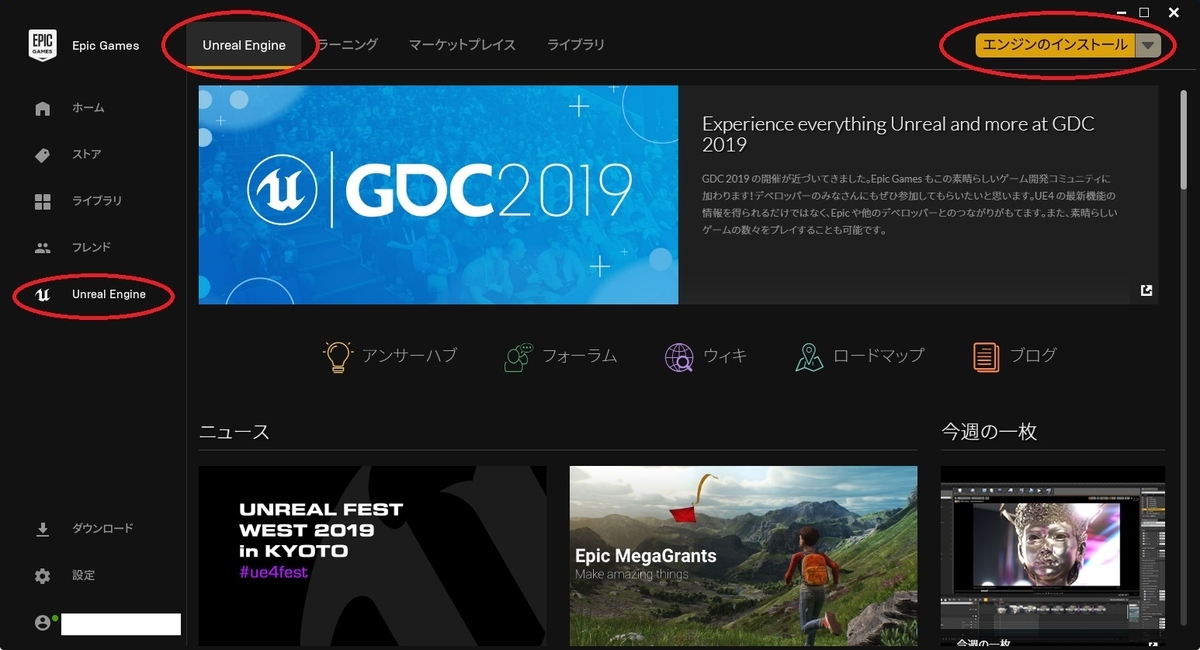The width and height of the screenshot is (1200, 650).
Task: Open the ウィキ (Wiki) globe icon
Action: [678, 355]
